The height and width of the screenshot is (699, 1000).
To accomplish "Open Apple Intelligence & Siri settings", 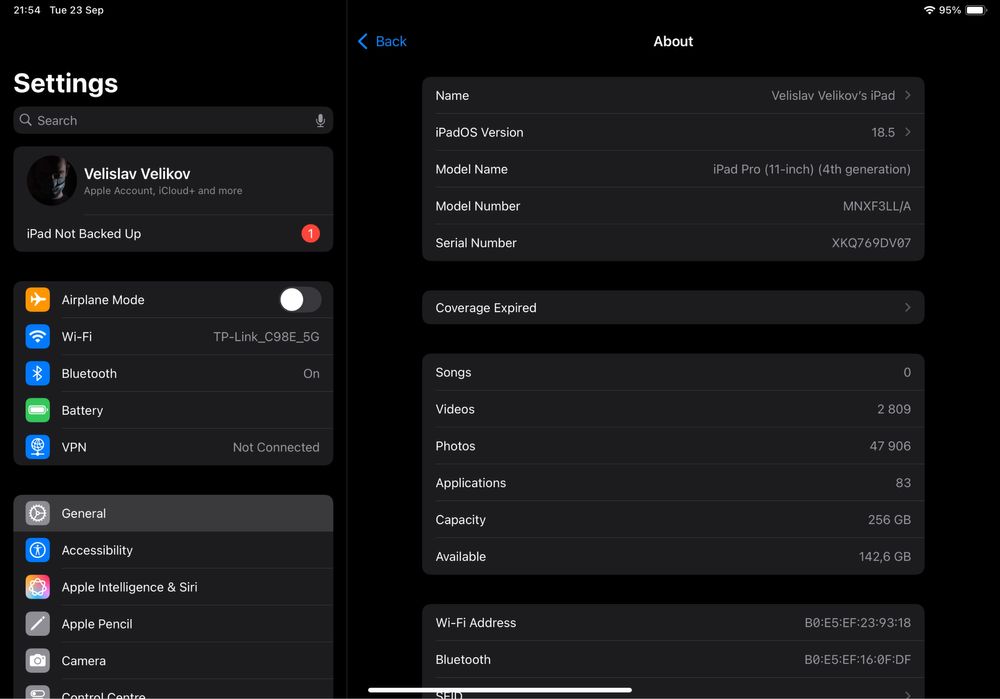I will 173,587.
